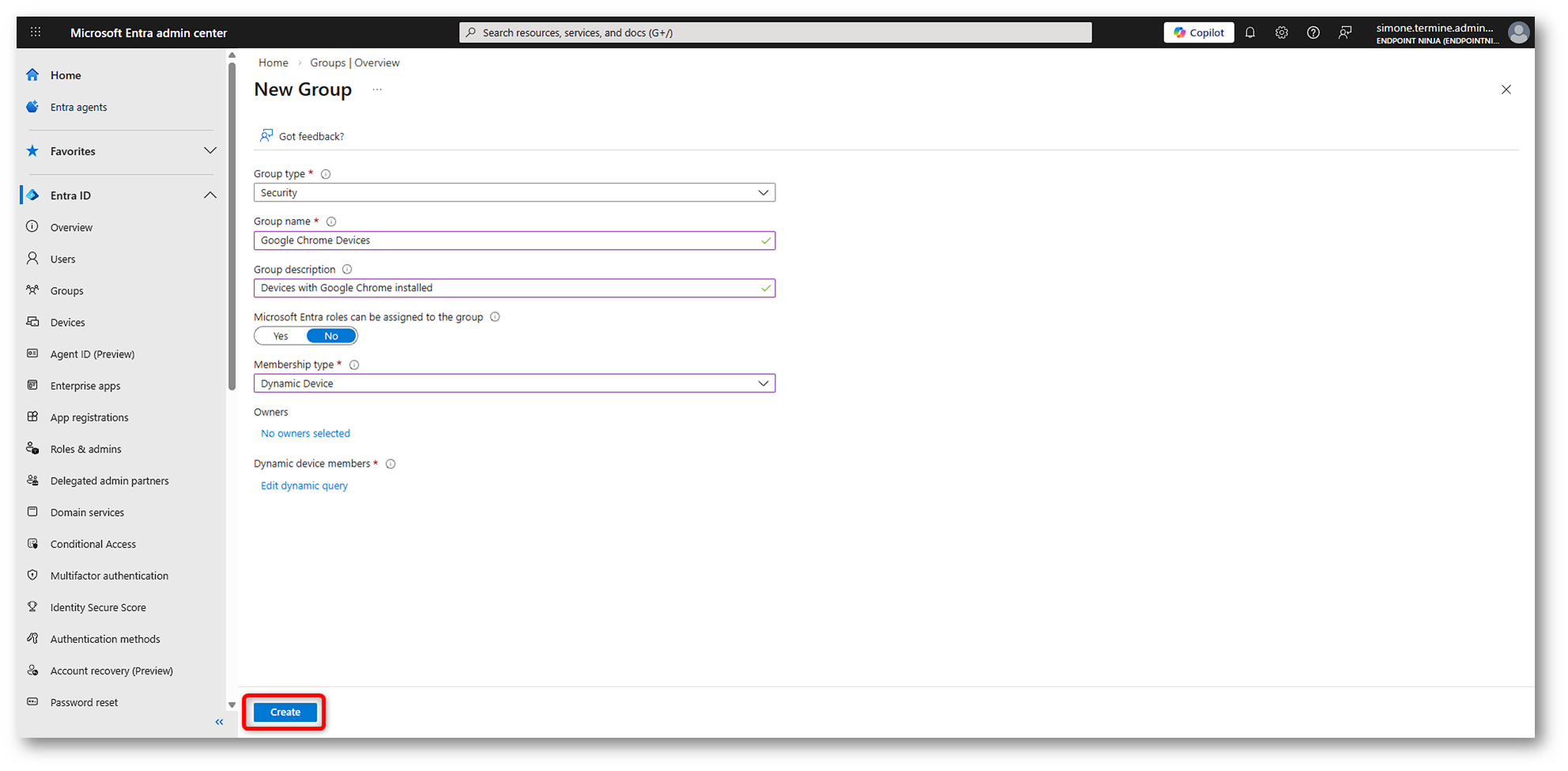Click the Password reset icon
This screenshot has width=1568, height=771.
[x=32, y=701]
